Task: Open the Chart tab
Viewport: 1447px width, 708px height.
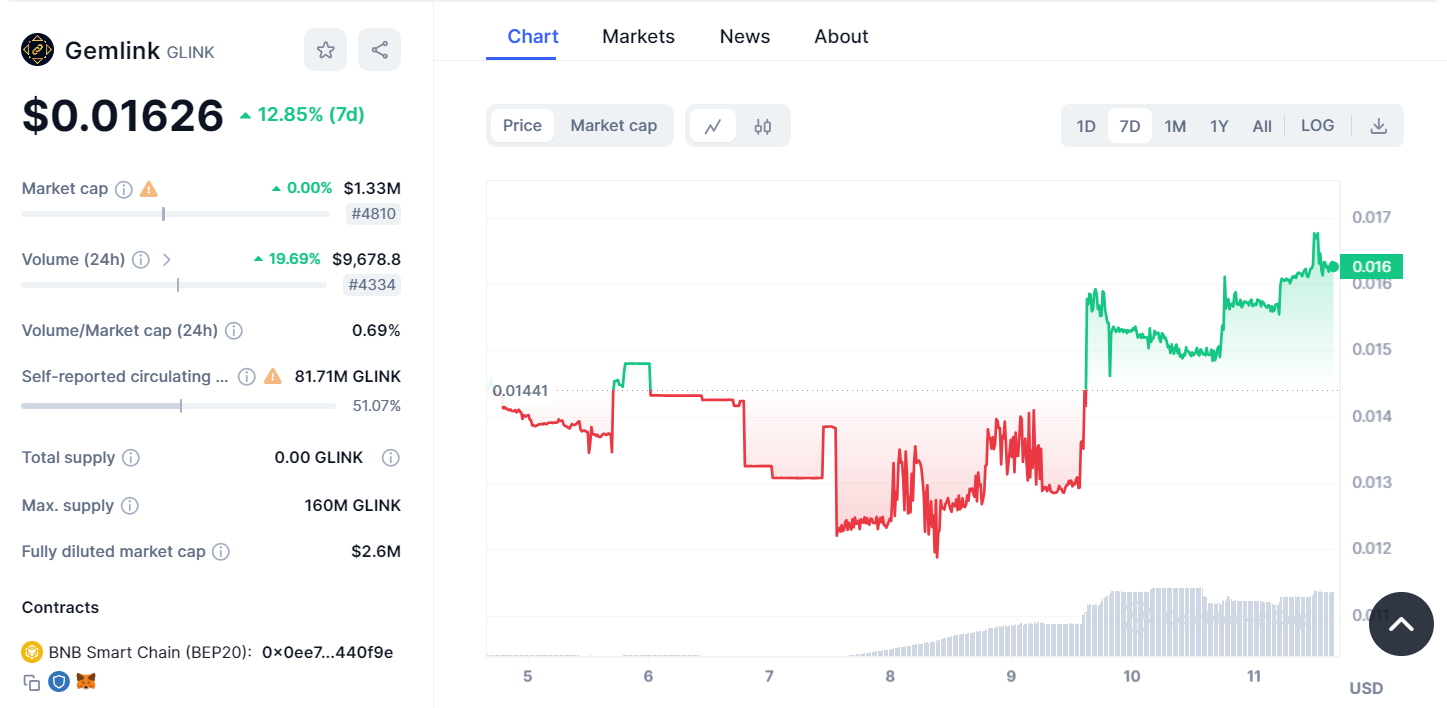Action: (x=533, y=37)
